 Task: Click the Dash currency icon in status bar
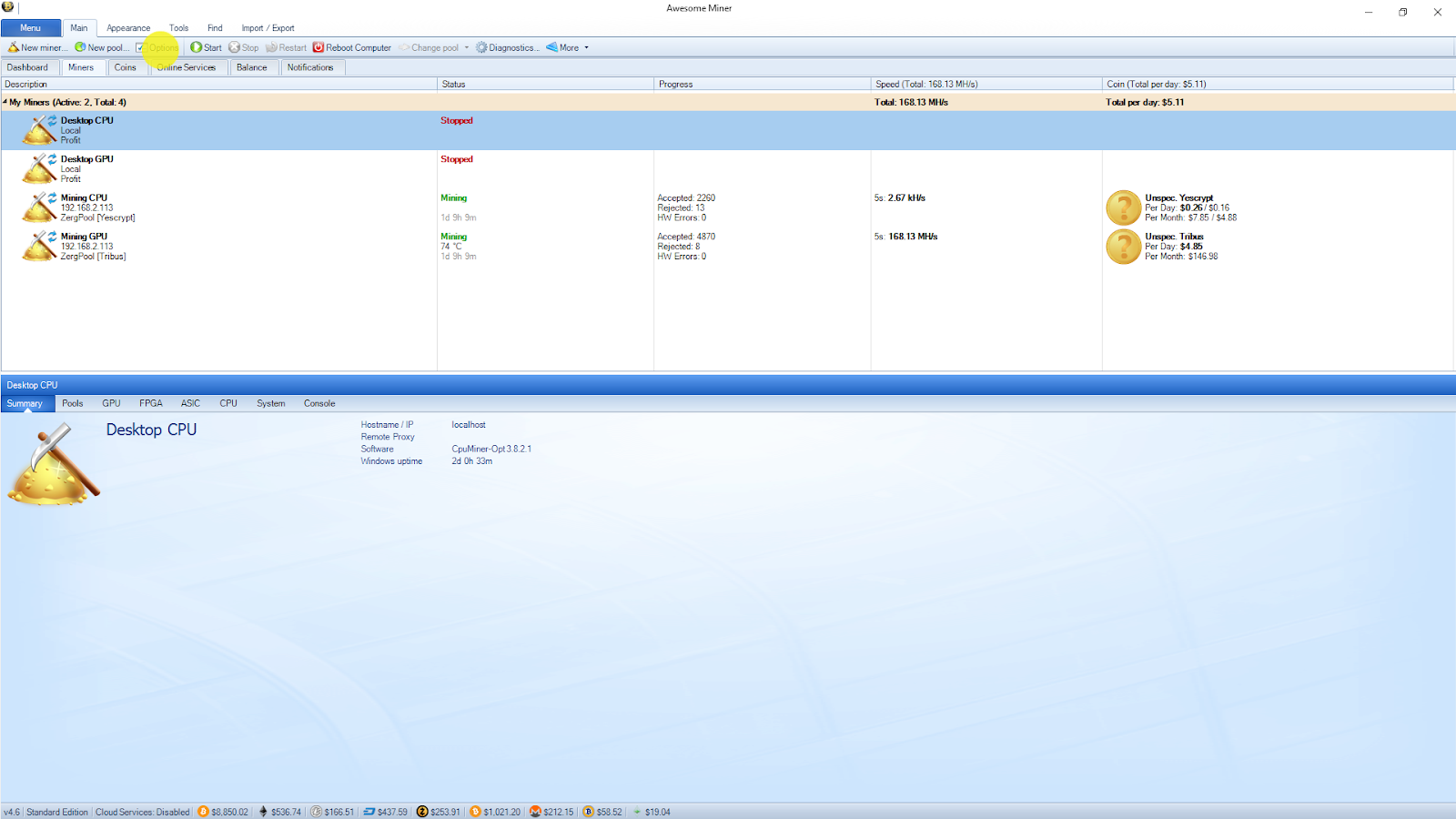click(370, 811)
